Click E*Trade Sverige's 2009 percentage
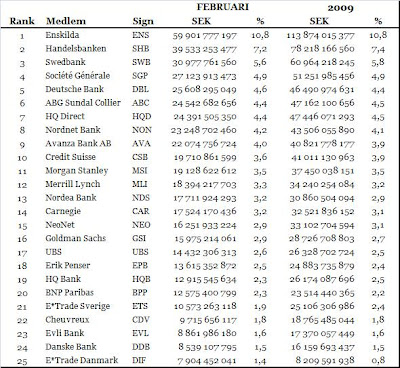 point(377,306)
